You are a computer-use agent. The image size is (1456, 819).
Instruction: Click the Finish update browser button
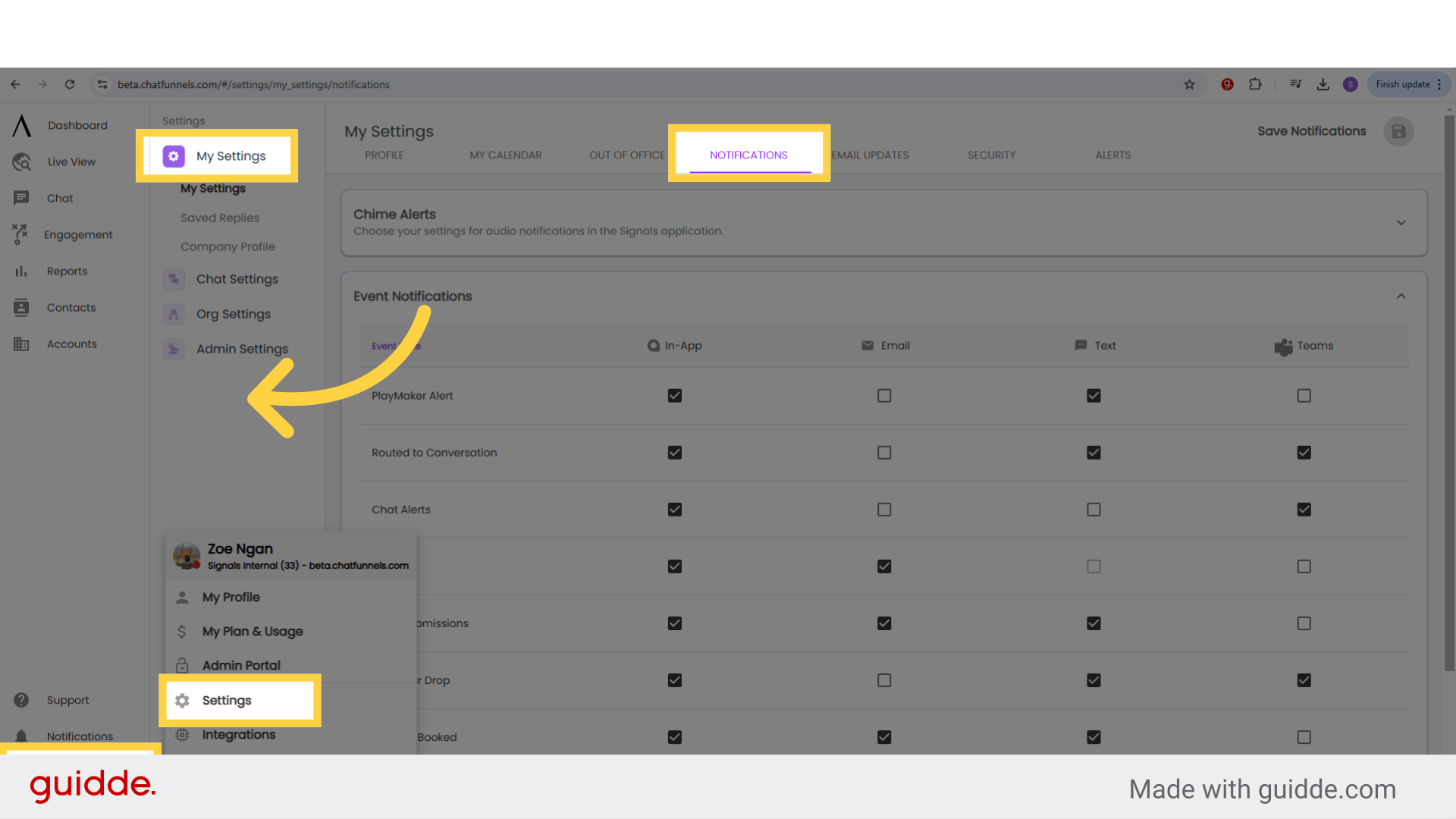click(1408, 84)
